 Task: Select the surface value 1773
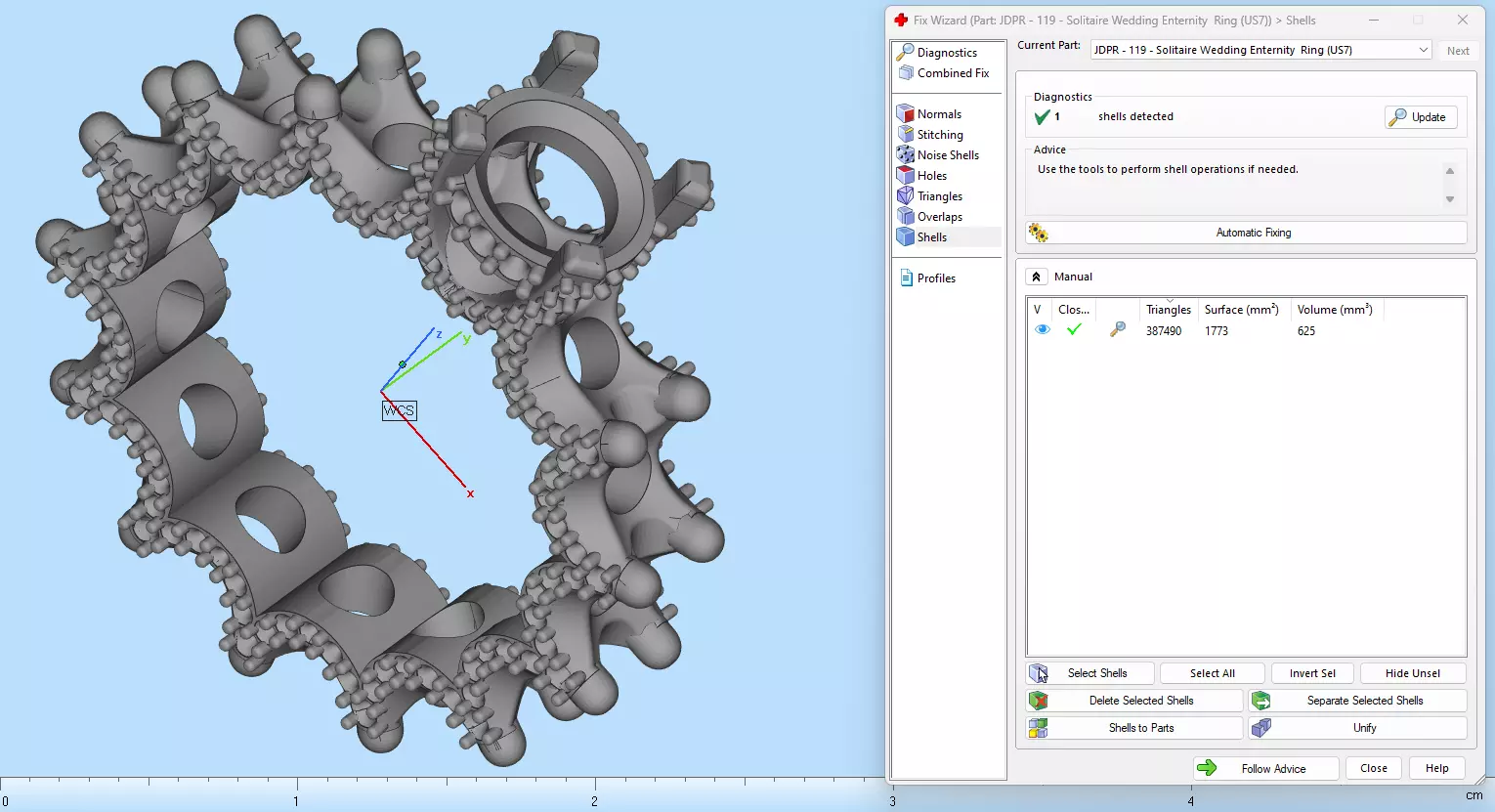click(x=1217, y=331)
